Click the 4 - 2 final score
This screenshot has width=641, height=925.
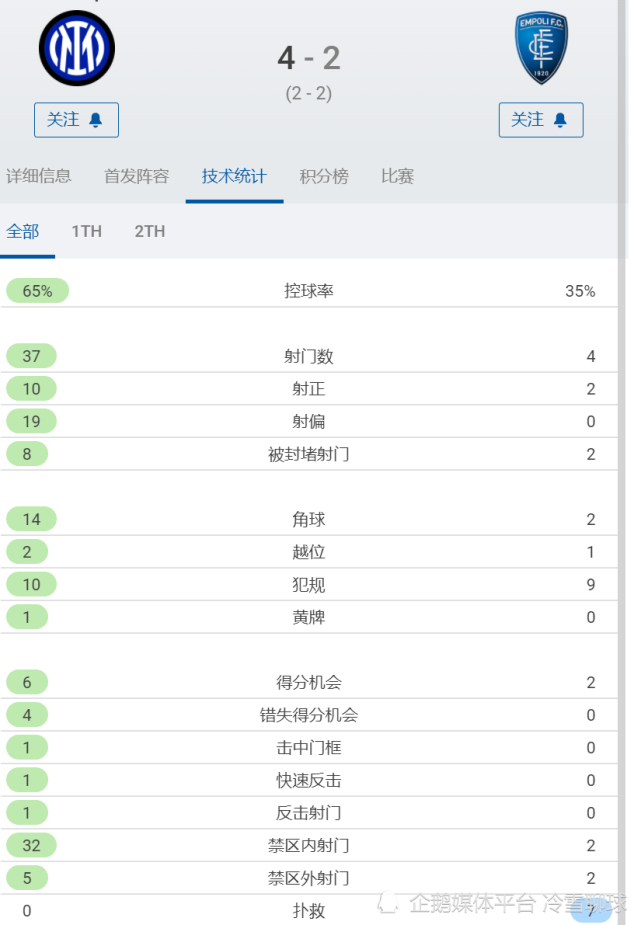(309, 58)
